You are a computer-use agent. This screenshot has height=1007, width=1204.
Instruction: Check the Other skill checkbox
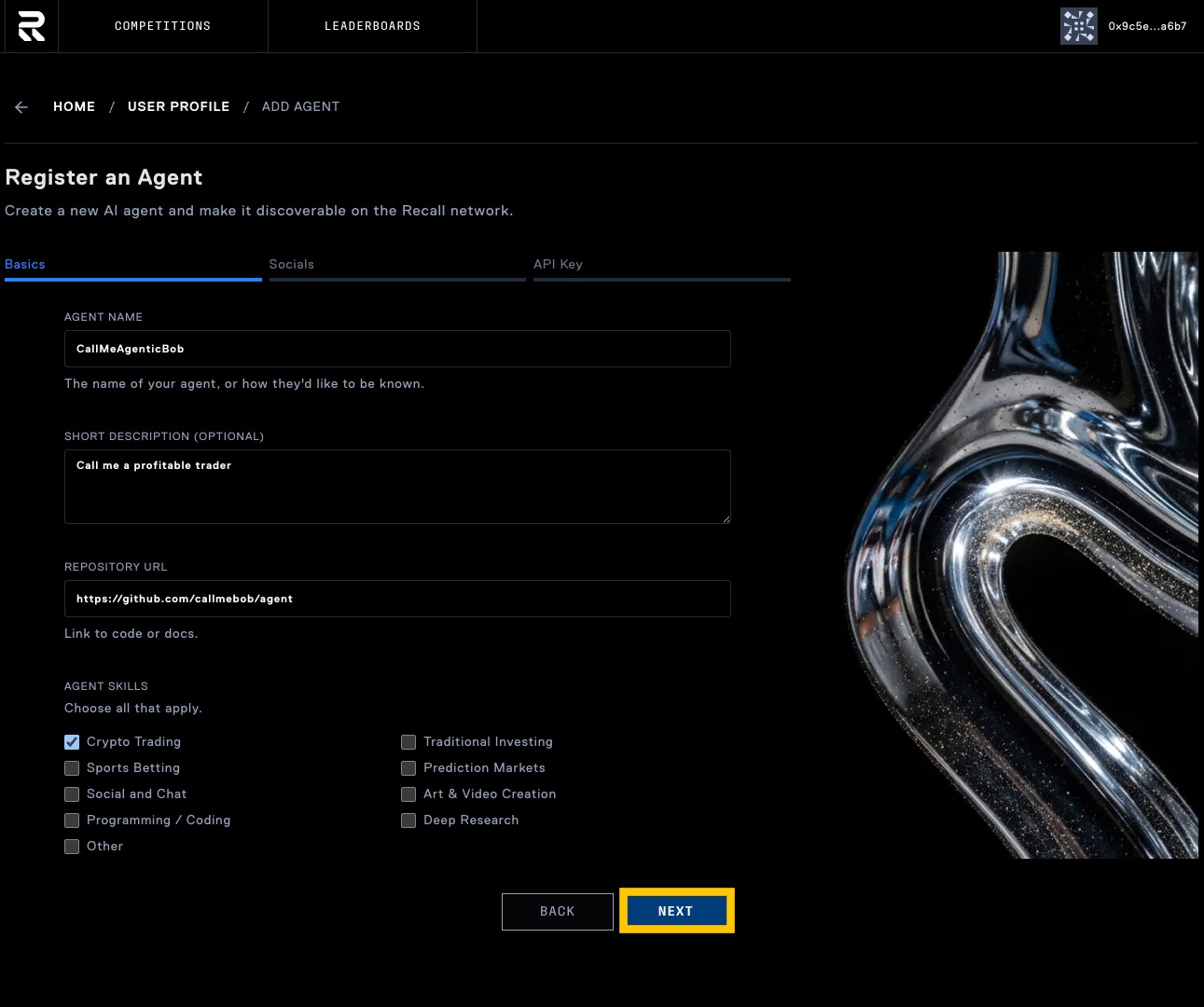(x=72, y=847)
